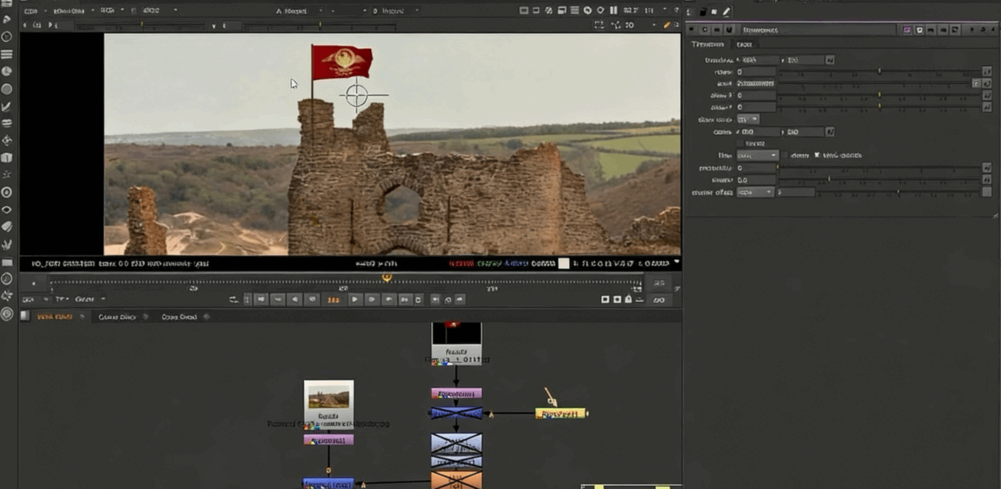The image size is (1001, 489).
Task: Open the filter dropdown in Transform properties
Action: coord(757,156)
